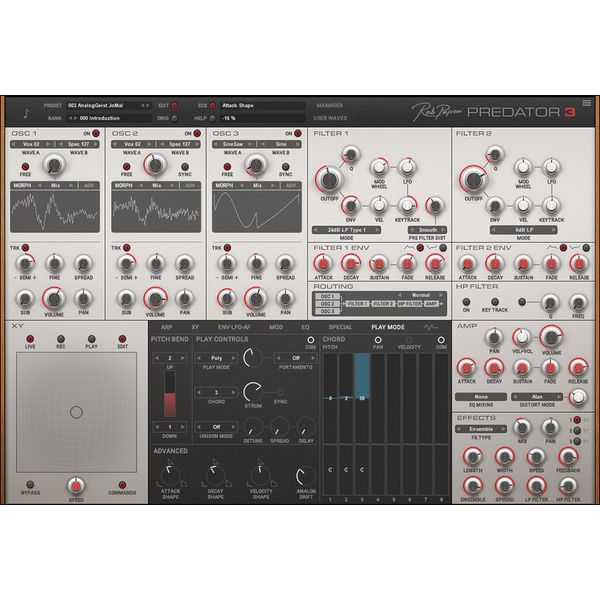
Task: Switch to the SPECIAL tab
Action: tap(340, 327)
